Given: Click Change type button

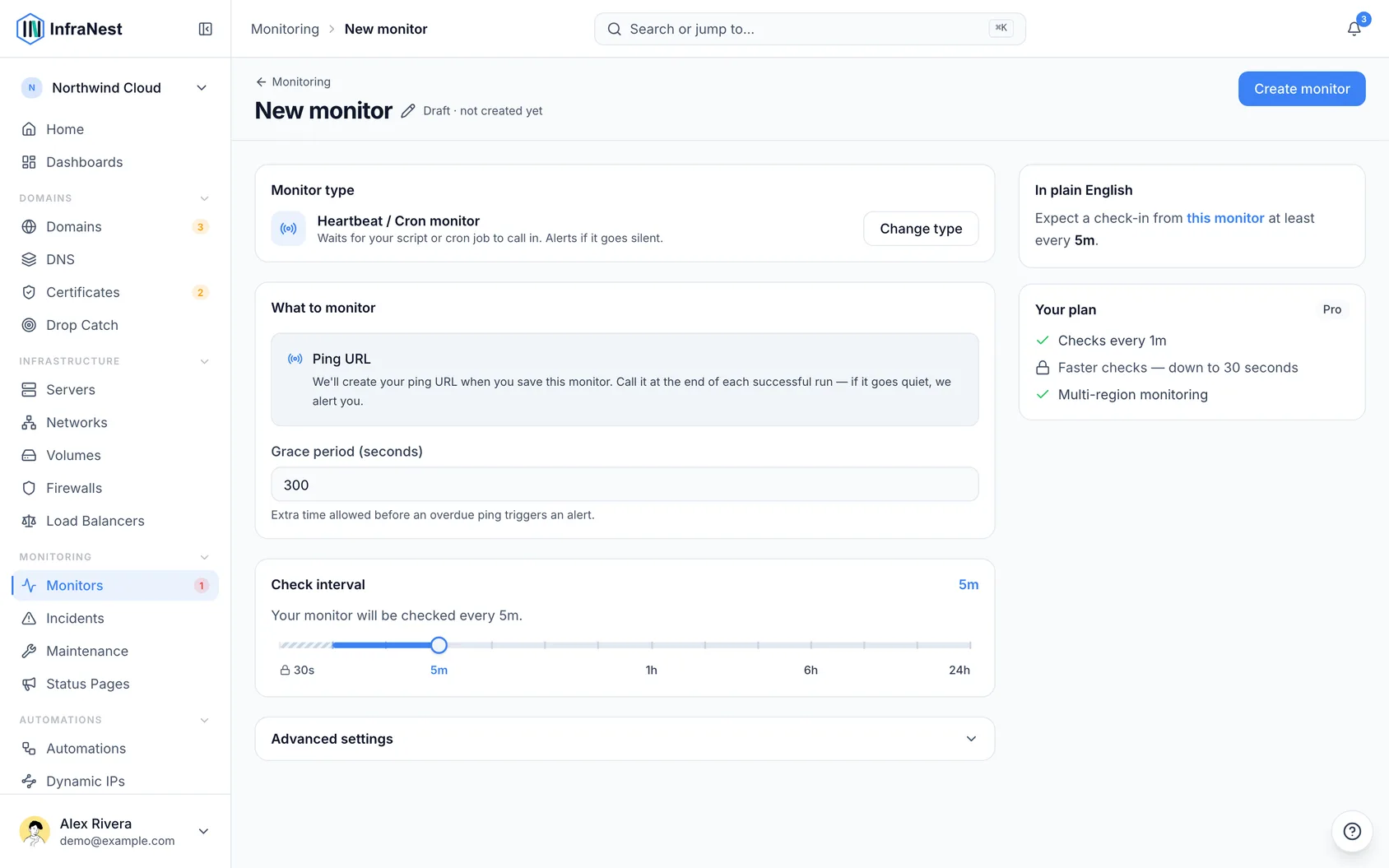Looking at the screenshot, I should [x=921, y=229].
